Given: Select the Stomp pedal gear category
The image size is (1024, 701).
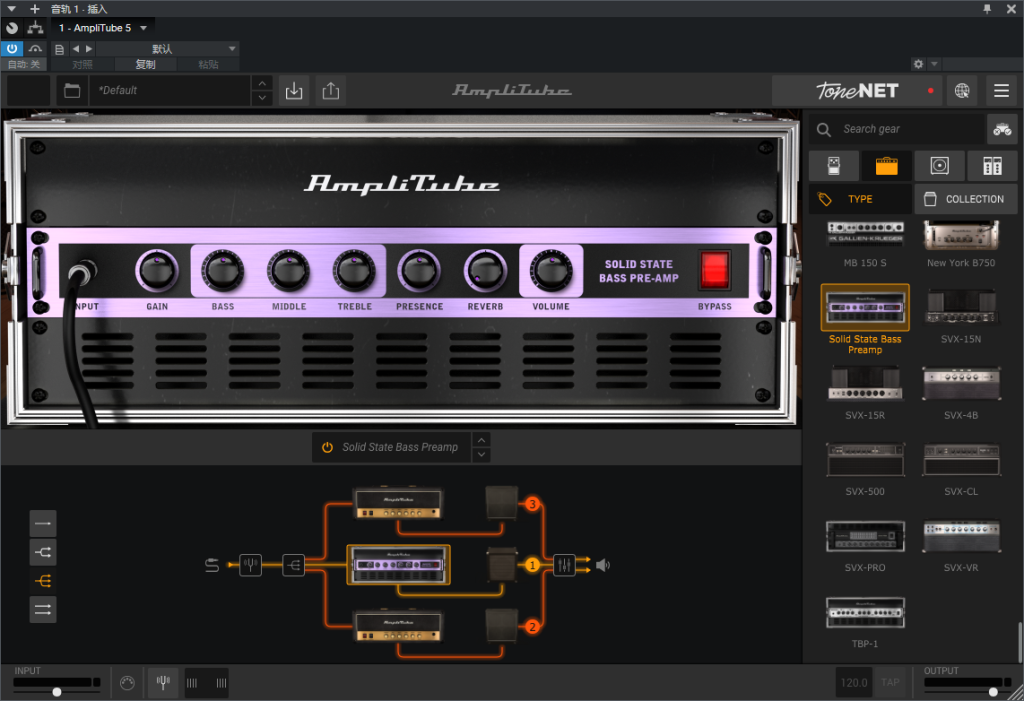Looking at the screenshot, I should coord(833,166).
